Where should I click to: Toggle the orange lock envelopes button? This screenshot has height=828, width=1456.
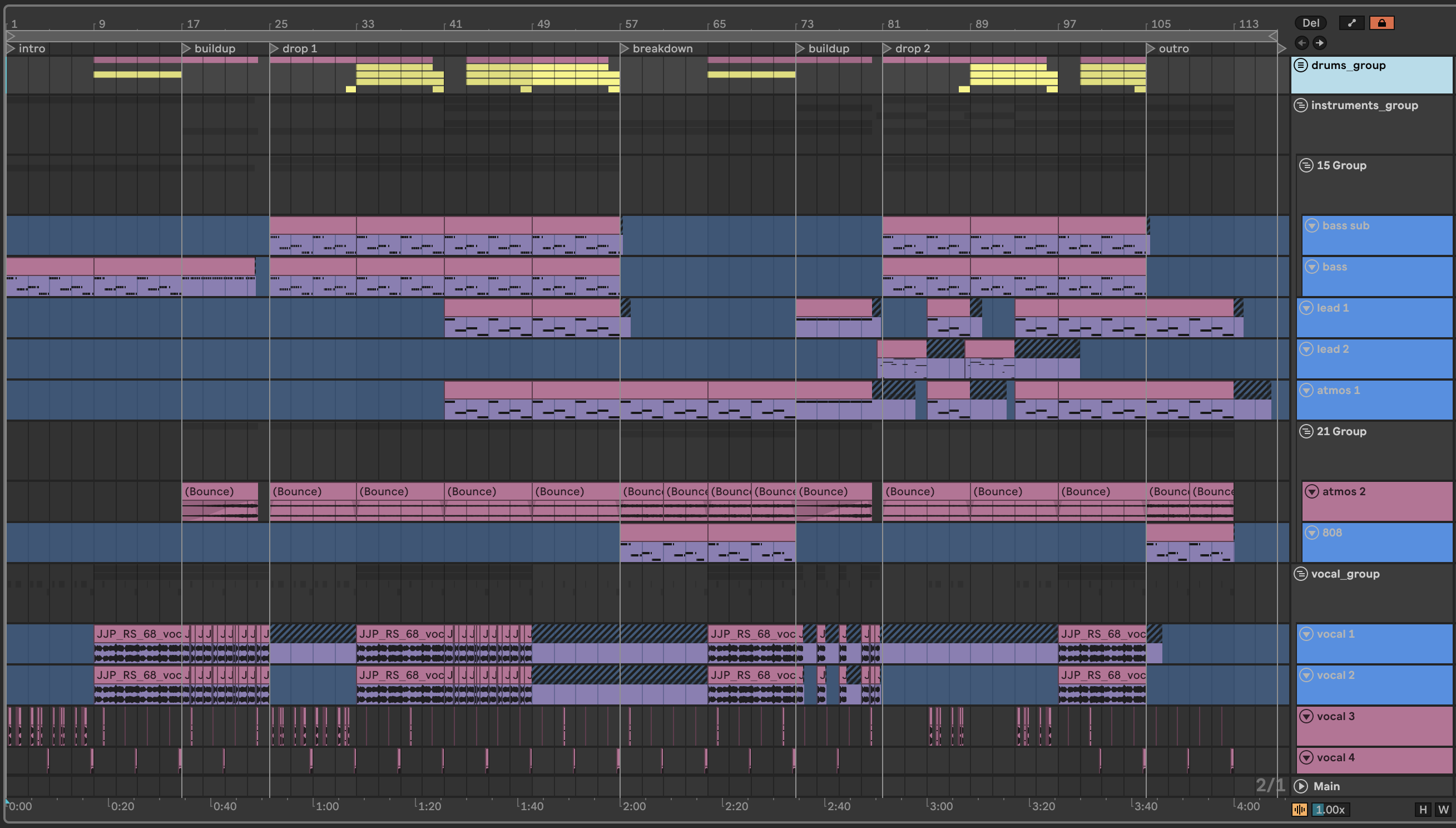tap(1381, 23)
